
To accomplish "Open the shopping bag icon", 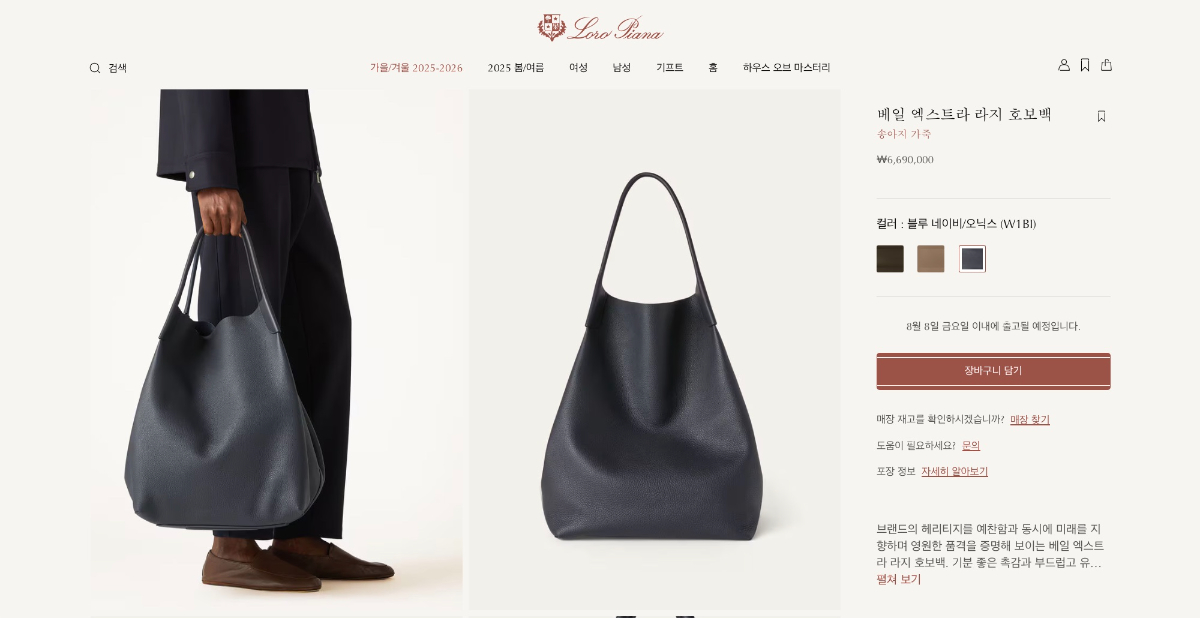I will [1106, 65].
